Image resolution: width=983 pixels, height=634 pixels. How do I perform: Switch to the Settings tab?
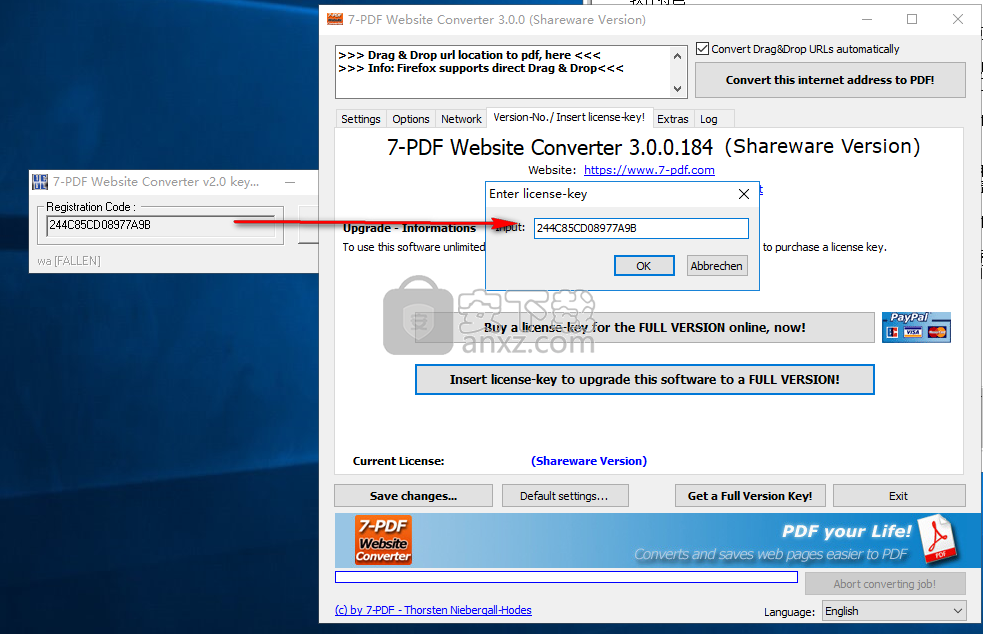pyautogui.click(x=360, y=119)
